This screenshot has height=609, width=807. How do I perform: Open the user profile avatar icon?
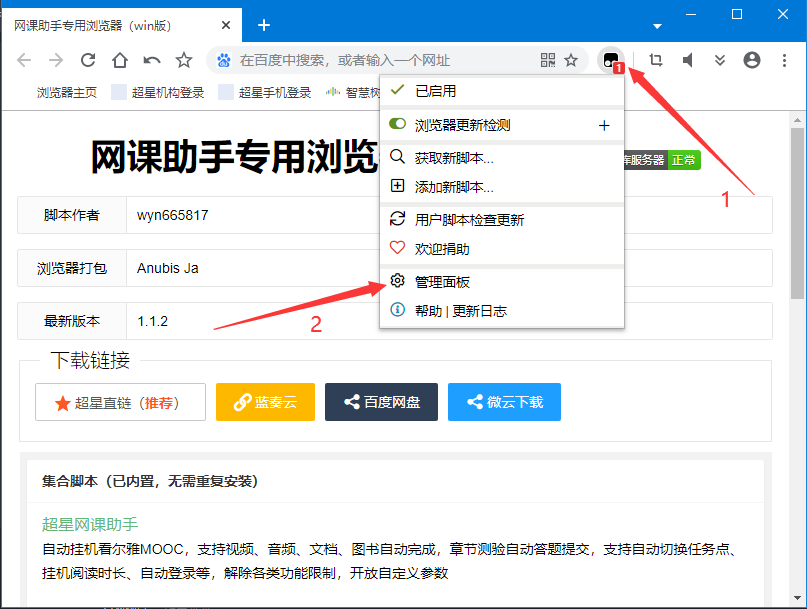pos(752,60)
